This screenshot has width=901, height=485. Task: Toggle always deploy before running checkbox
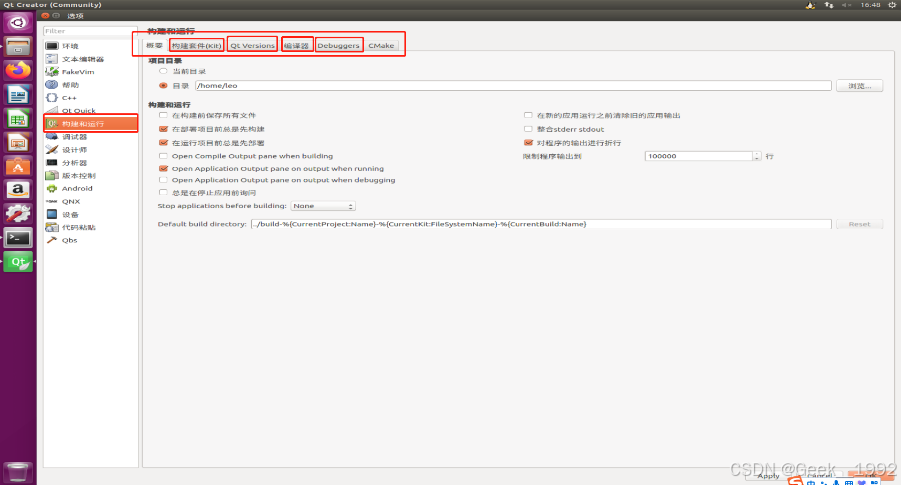pos(163,143)
